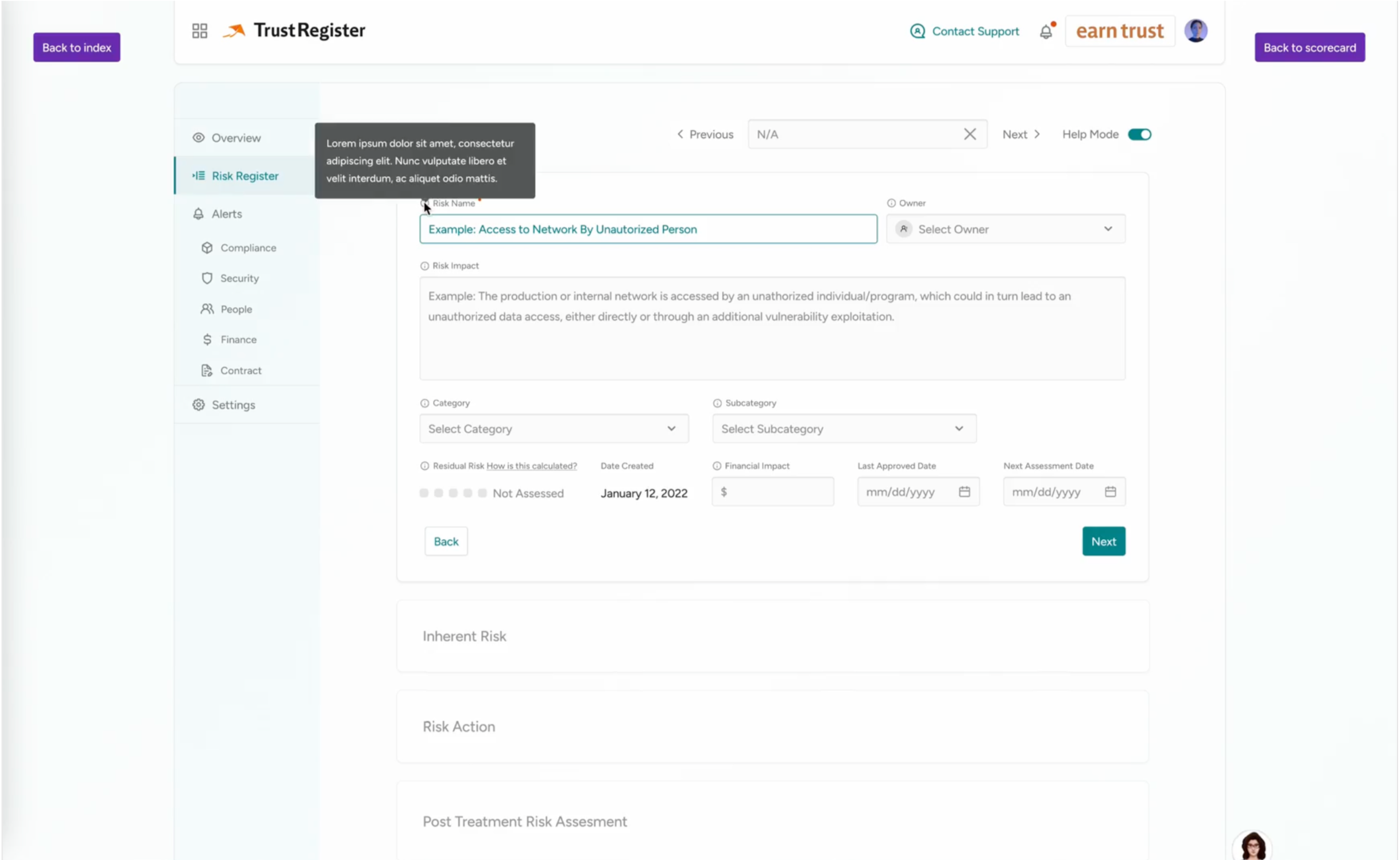Viewport: 1400px width, 860px height.
Task: Open the Select Subcategory dropdown
Action: tap(844, 429)
